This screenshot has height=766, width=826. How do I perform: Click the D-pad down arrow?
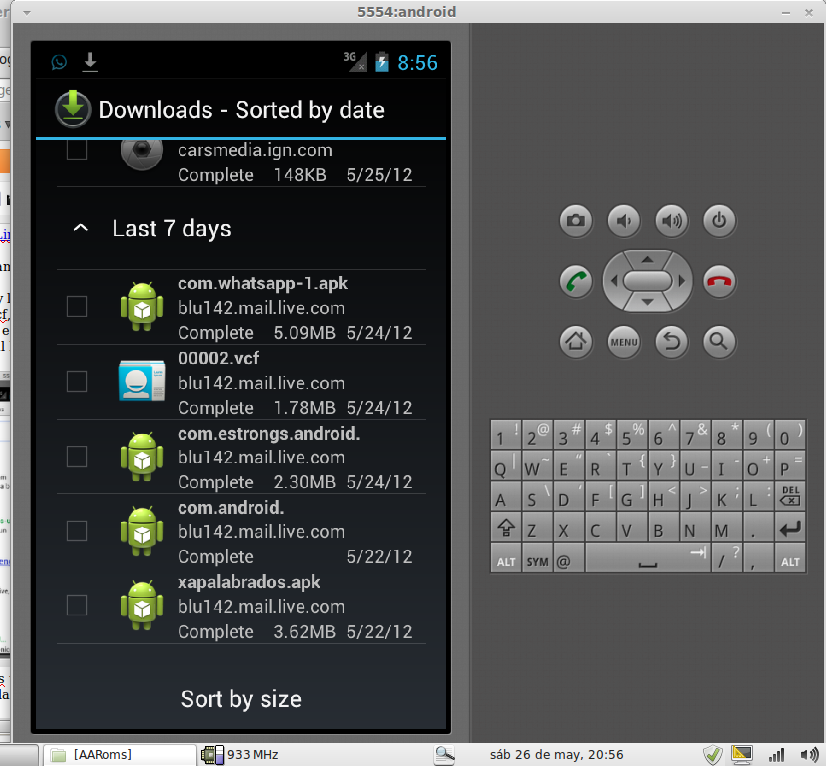pyautogui.click(x=647, y=302)
